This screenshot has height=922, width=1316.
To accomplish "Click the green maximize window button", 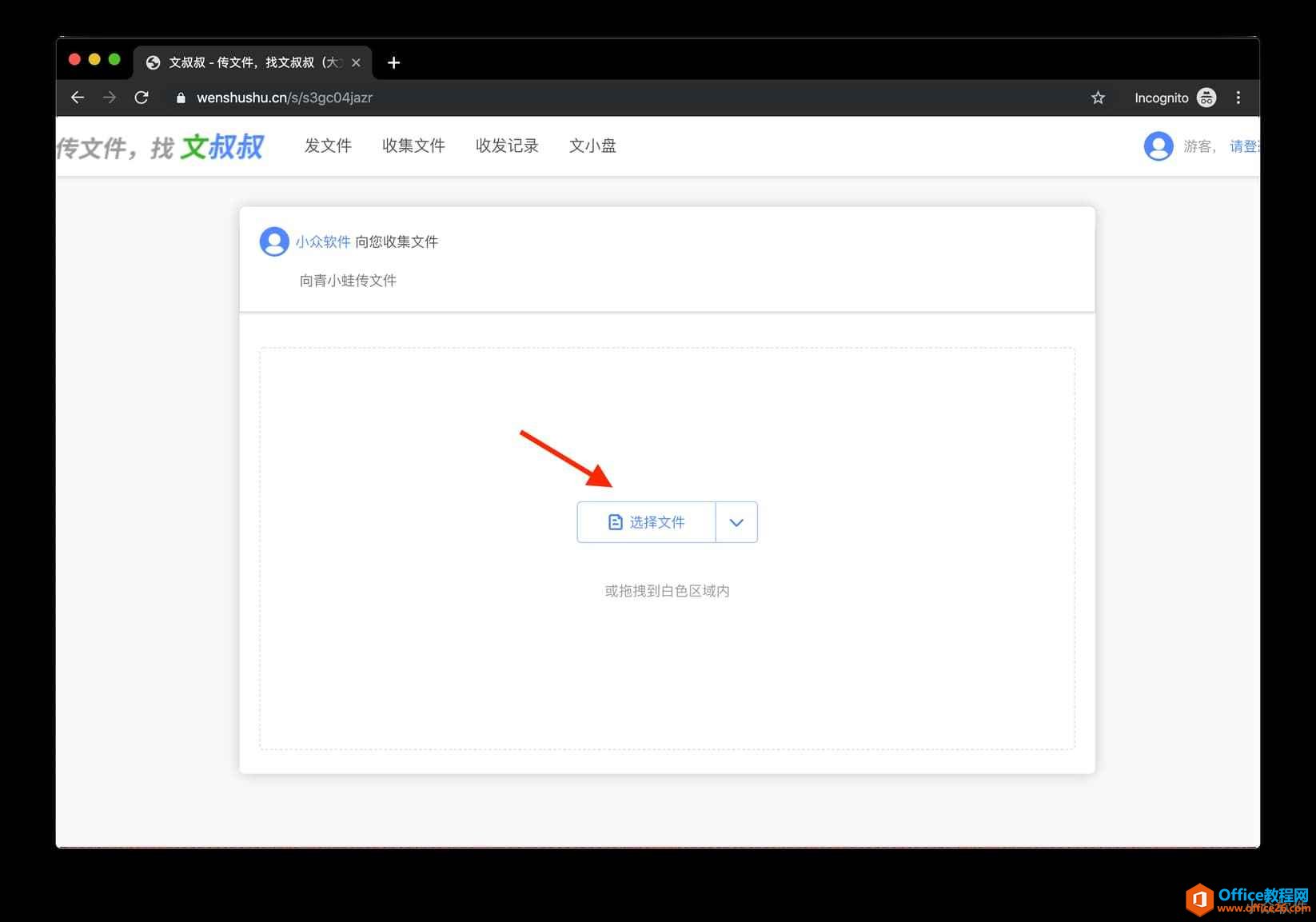I will pyautogui.click(x=114, y=59).
